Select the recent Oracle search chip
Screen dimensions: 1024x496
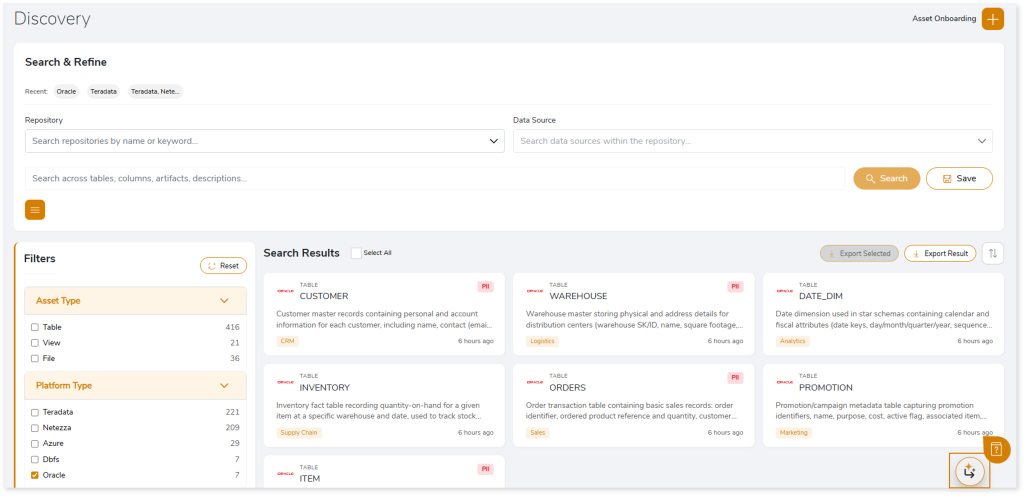point(66,91)
